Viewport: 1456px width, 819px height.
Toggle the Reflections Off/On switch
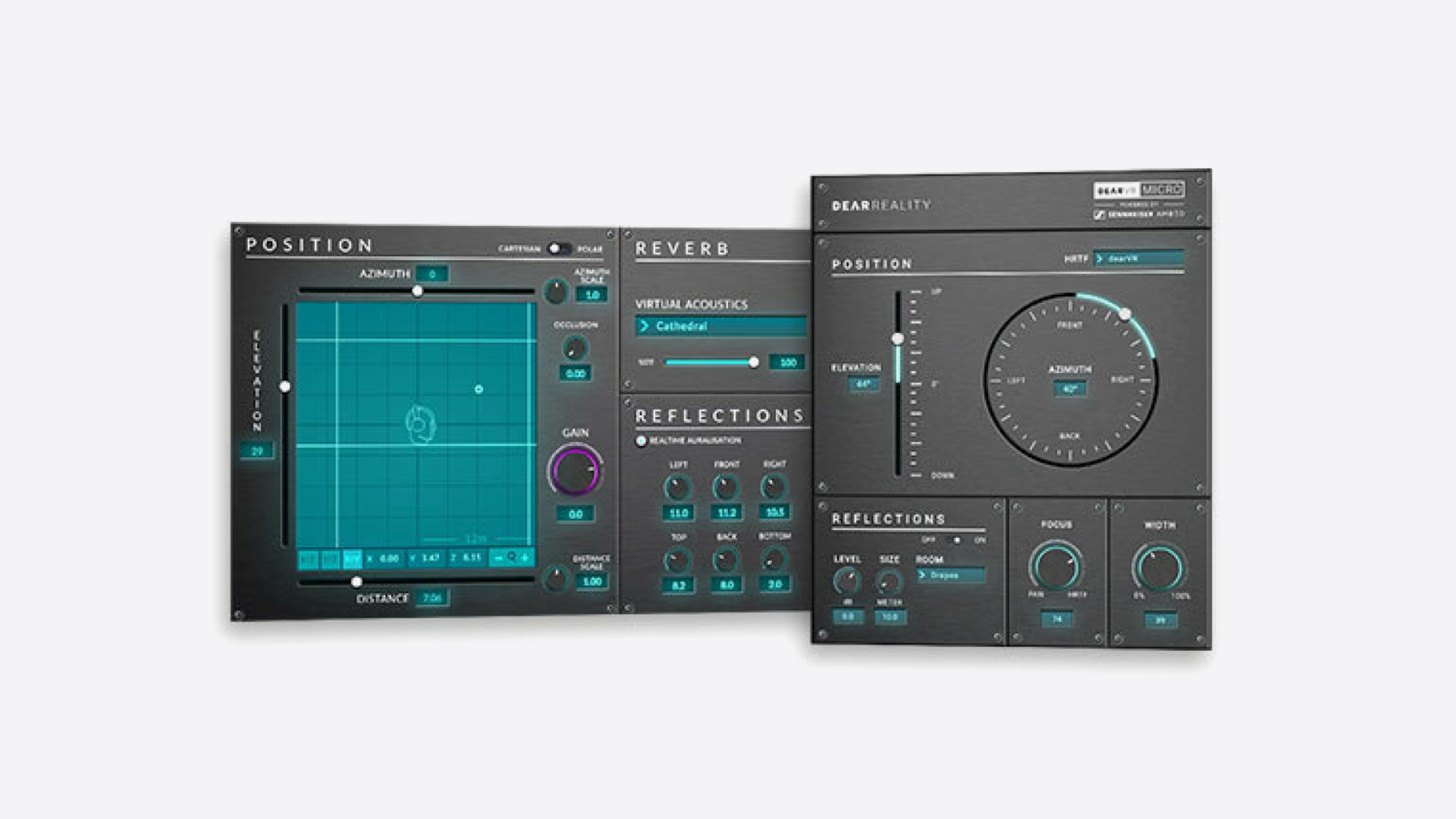[x=954, y=540]
